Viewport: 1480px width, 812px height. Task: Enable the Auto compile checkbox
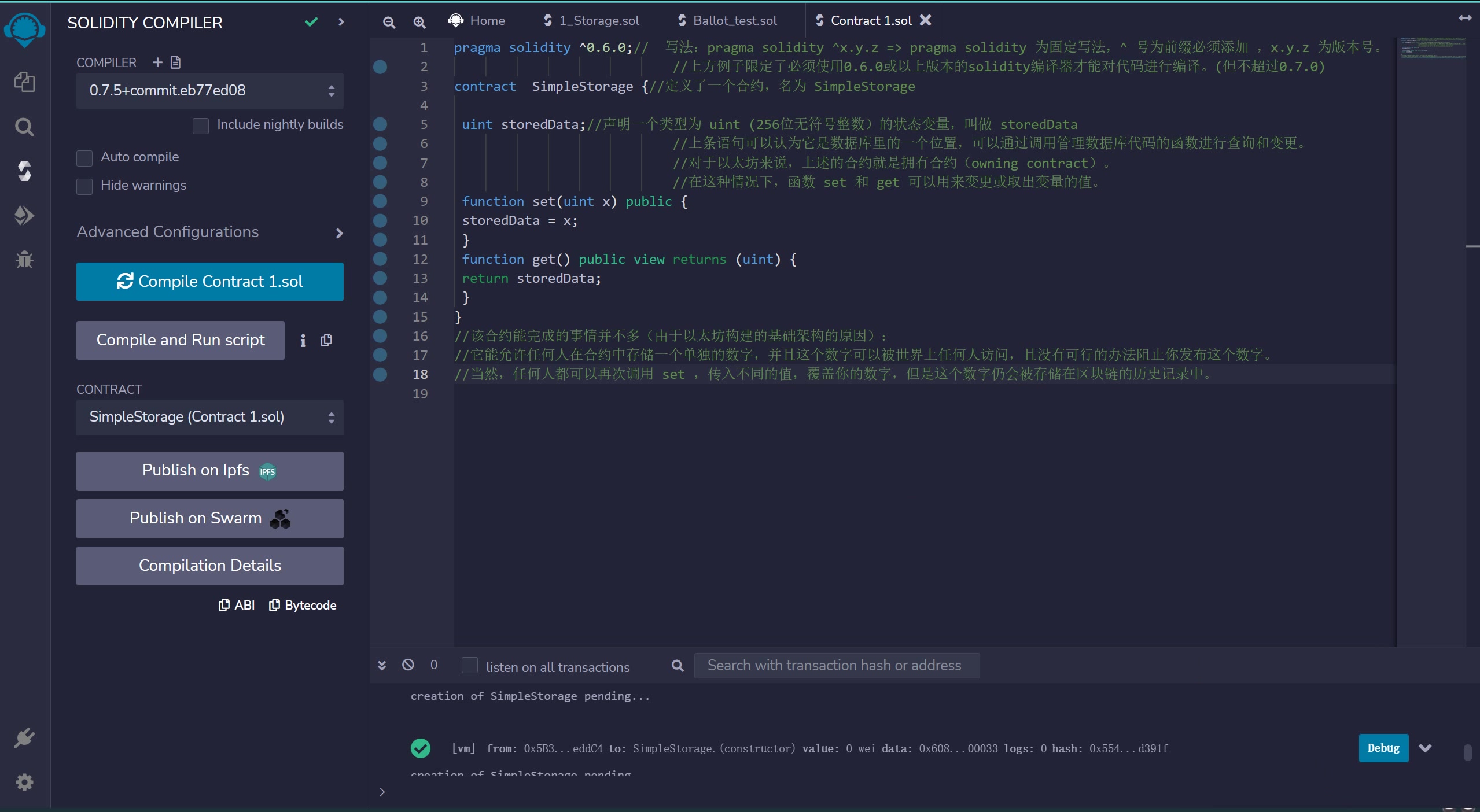click(x=84, y=158)
